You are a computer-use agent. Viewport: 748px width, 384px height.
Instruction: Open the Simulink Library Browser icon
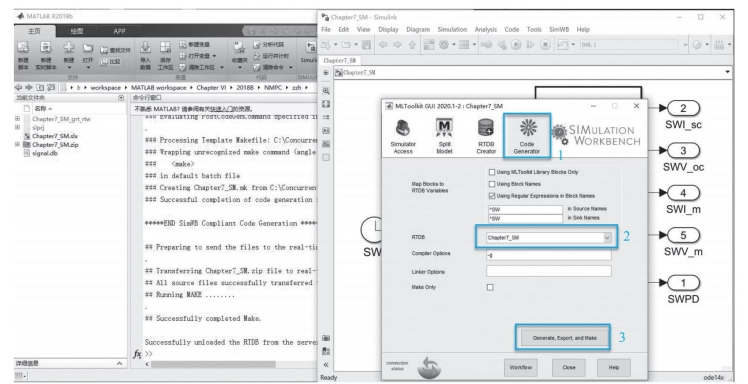428,45
